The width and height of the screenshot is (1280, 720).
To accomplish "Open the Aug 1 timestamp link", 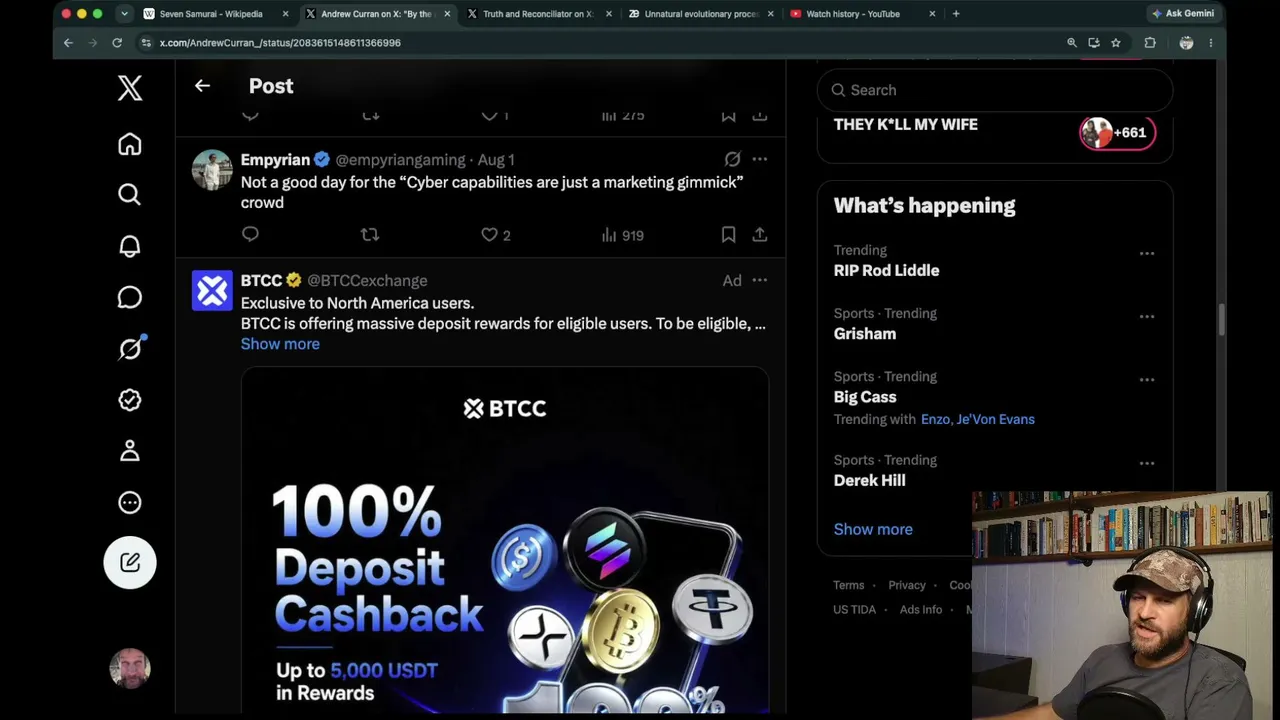I will (496, 160).
